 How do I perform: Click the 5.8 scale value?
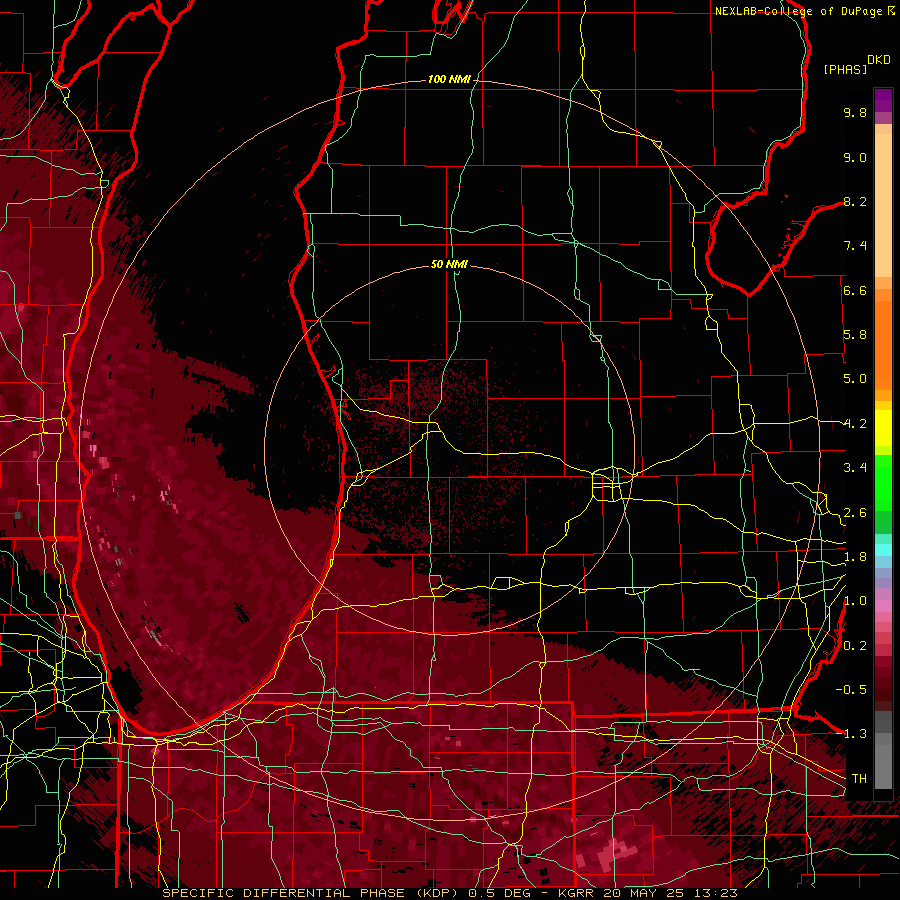pos(855,335)
